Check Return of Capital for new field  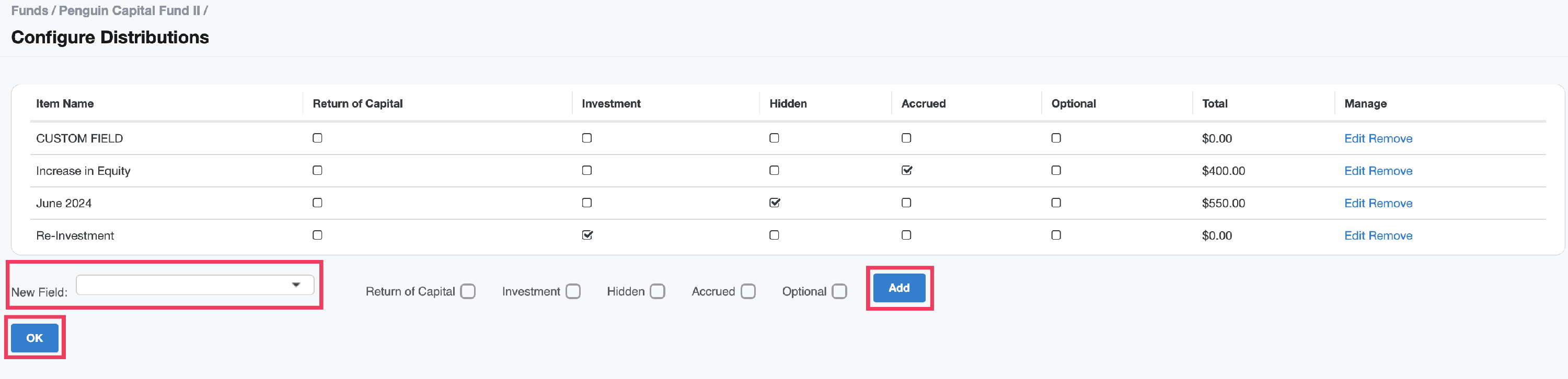(467, 291)
